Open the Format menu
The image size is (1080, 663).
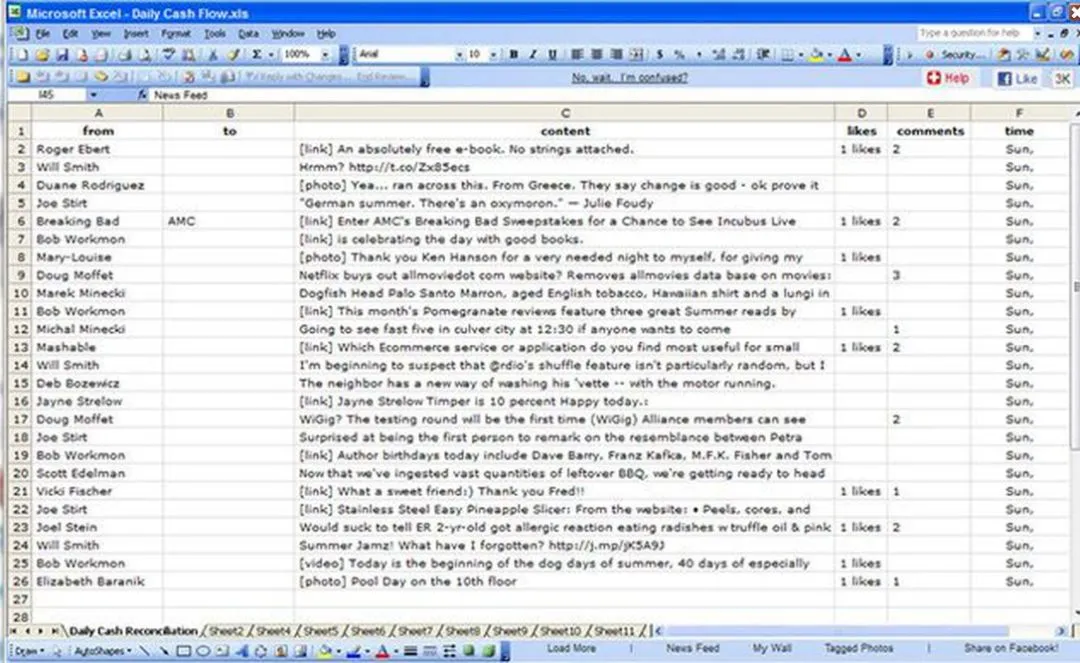pos(176,34)
